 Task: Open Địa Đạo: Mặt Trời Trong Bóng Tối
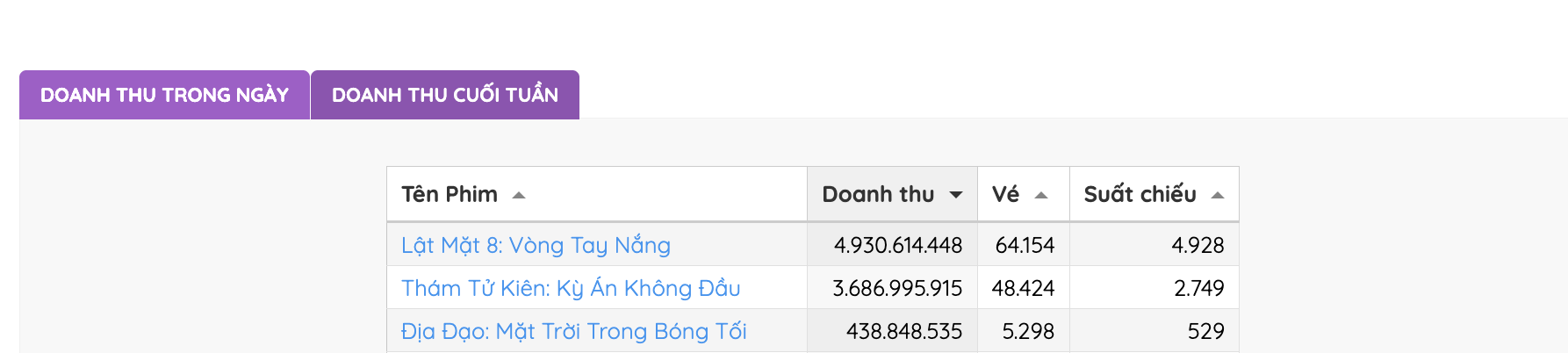(x=573, y=331)
